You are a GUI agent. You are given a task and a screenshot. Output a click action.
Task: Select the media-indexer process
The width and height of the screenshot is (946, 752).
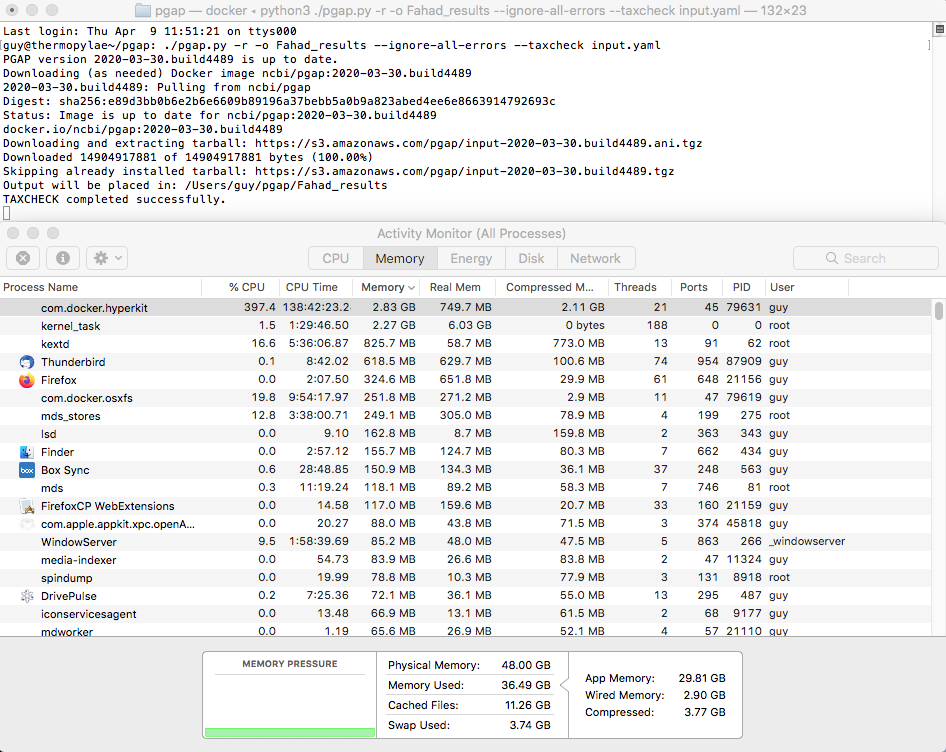click(465, 560)
